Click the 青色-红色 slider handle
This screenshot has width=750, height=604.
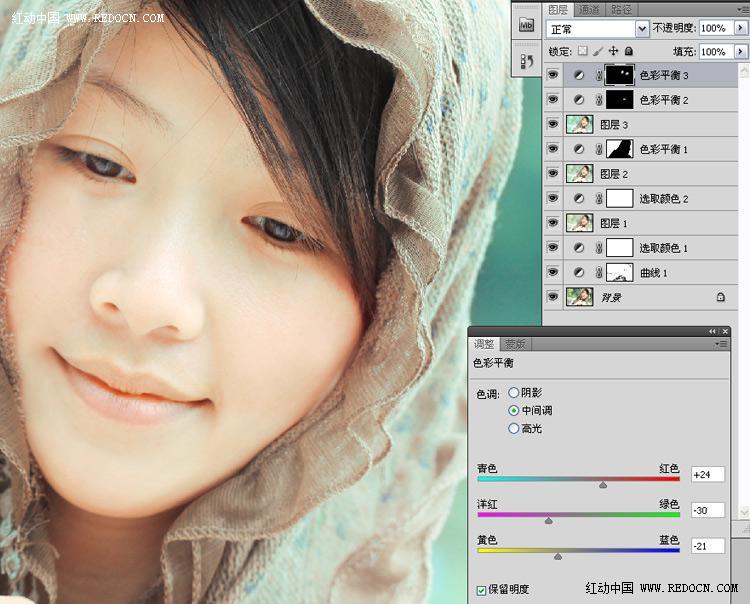pos(603,485)
